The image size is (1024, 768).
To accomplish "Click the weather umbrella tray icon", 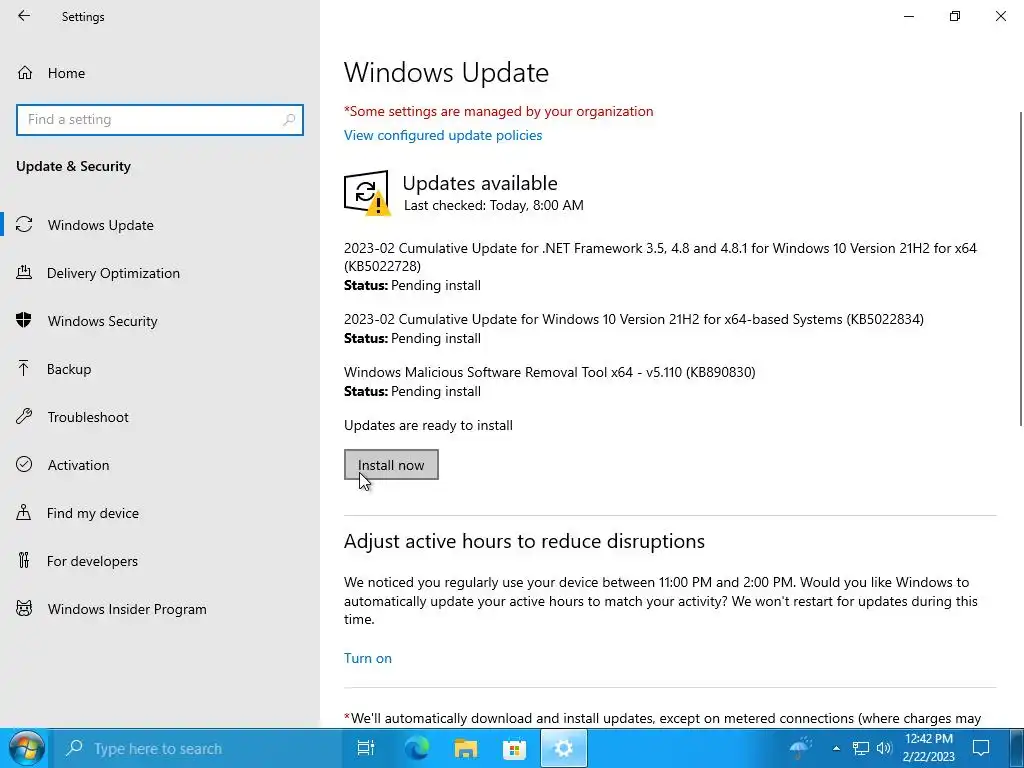I will pyautogui.click(x=801, y=748).
